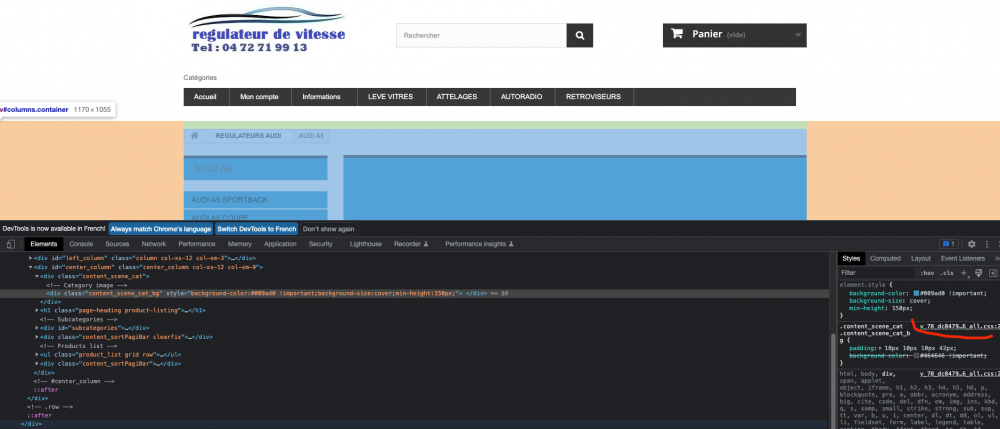Open the Network tab

(x=154, y=244)
